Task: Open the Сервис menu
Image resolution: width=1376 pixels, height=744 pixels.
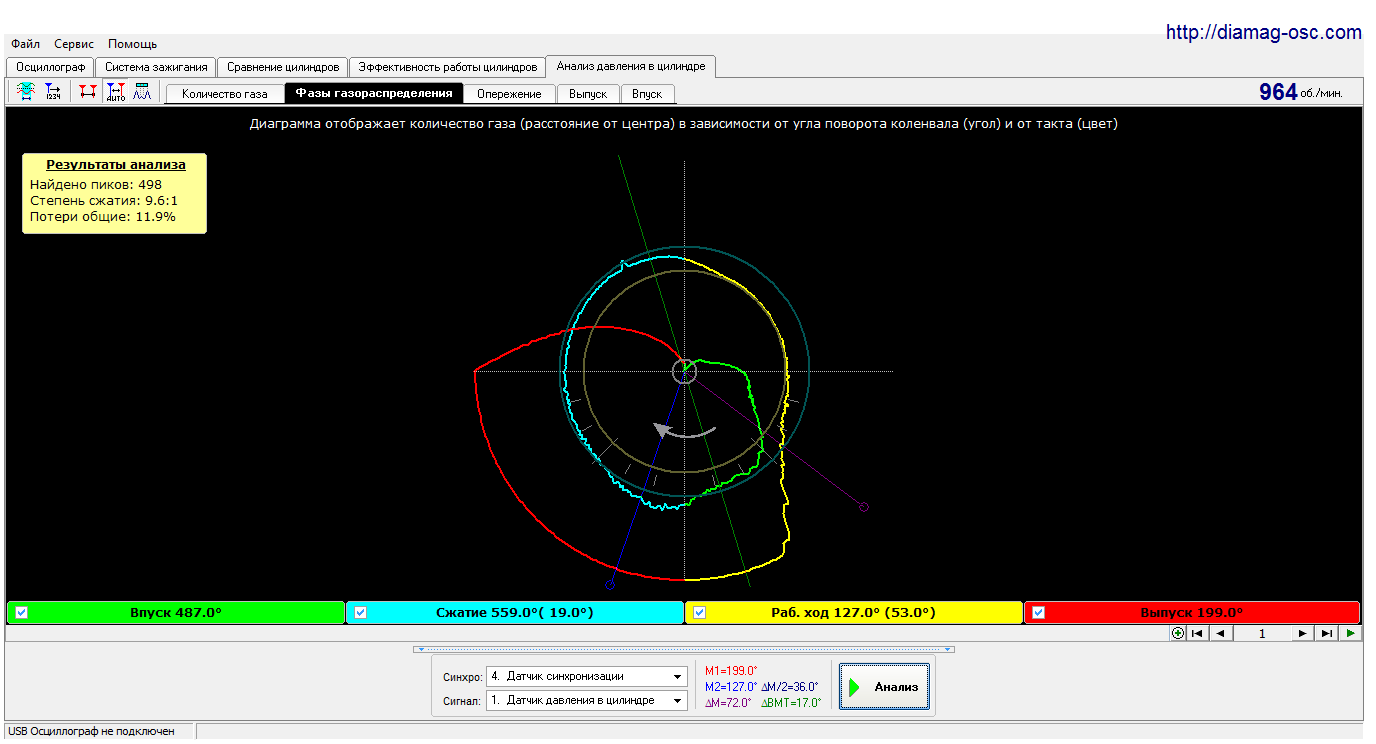Action: point(74,44)
